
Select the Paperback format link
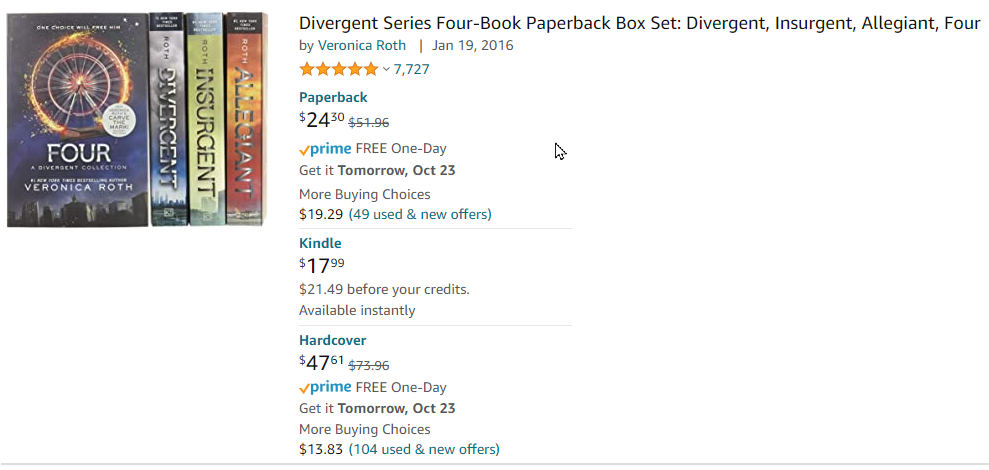(333, 97)
